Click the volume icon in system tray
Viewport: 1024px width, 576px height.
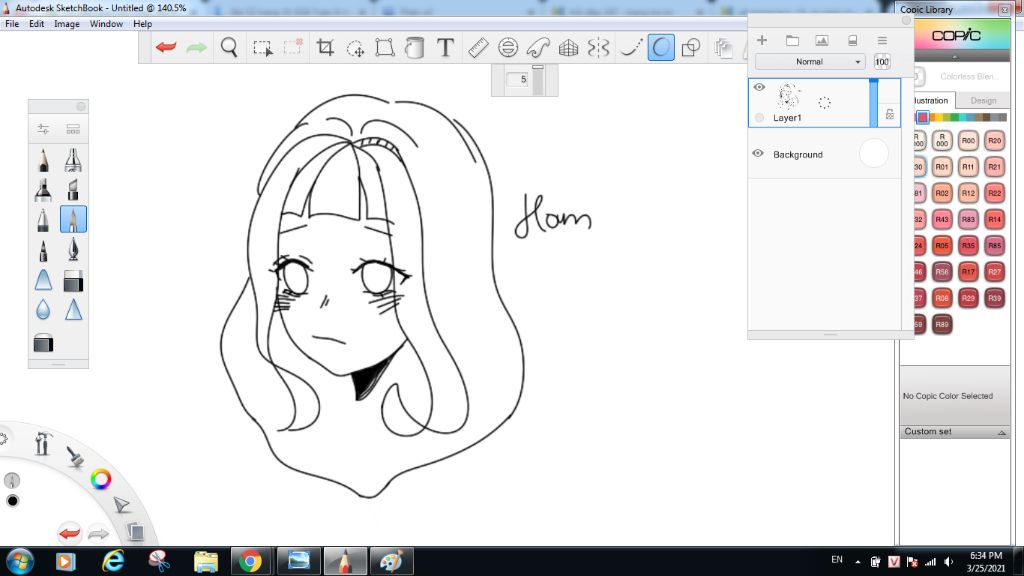[948, 562]
